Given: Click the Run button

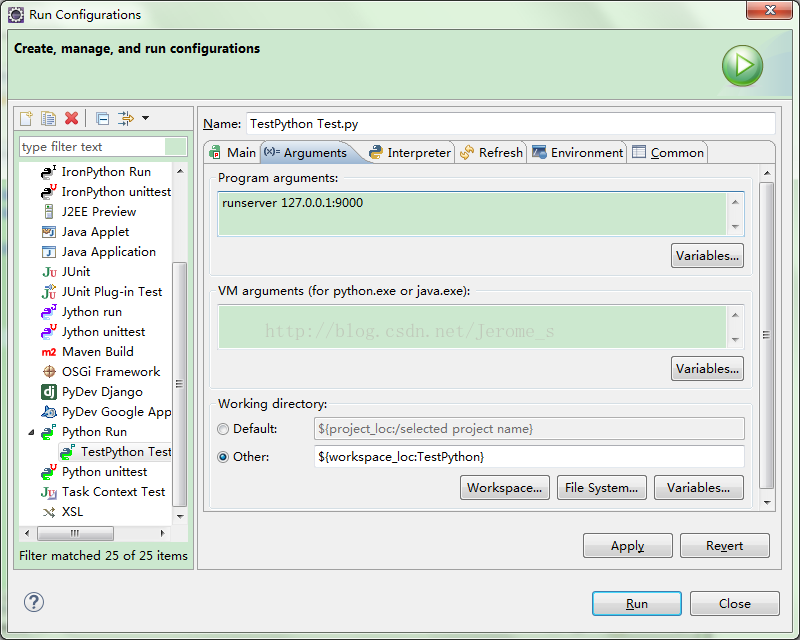Looking at the screenshot, I should pyautogui.click(x=637, y=604).
